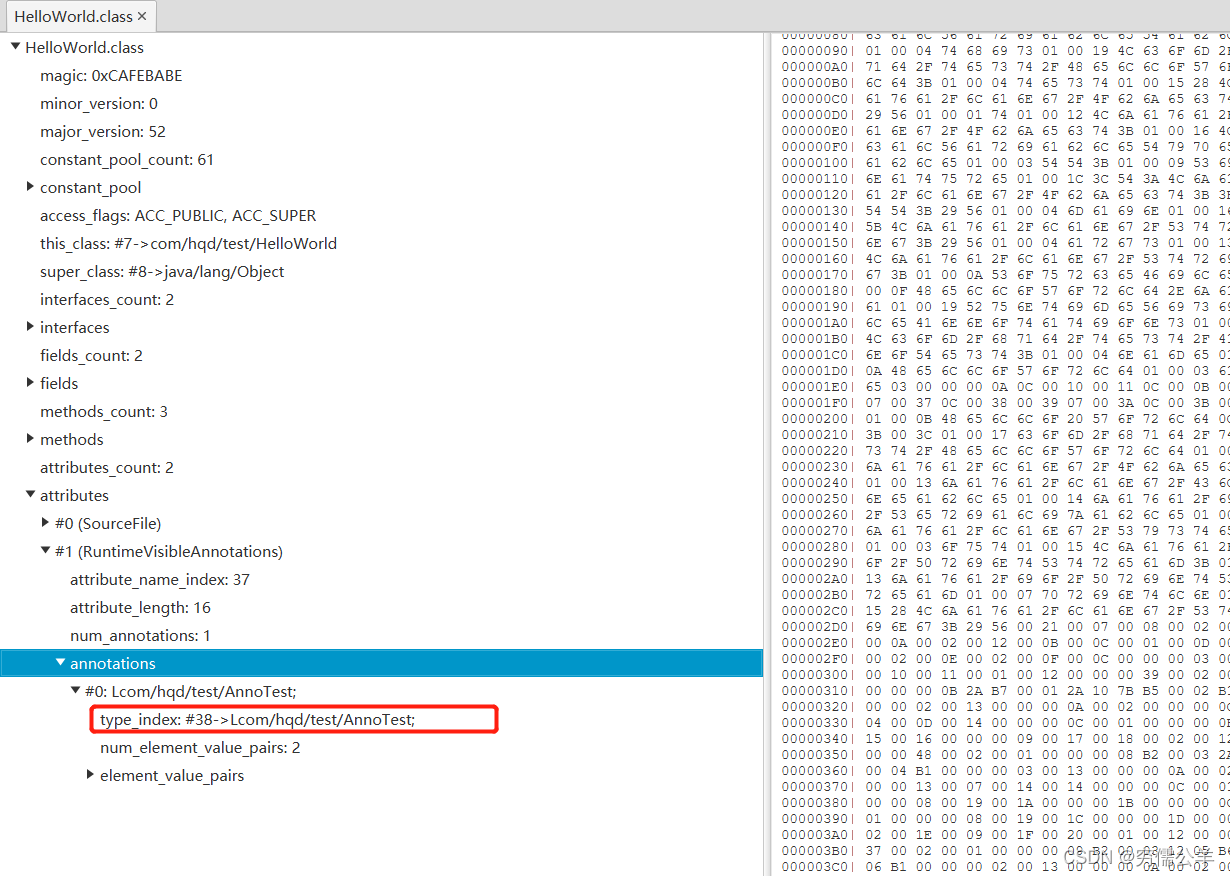Collapse the #0: Lcom/hqd/test/AnnoTest; node
This screenshot has height=876, width=1230.
pos(75,691)
